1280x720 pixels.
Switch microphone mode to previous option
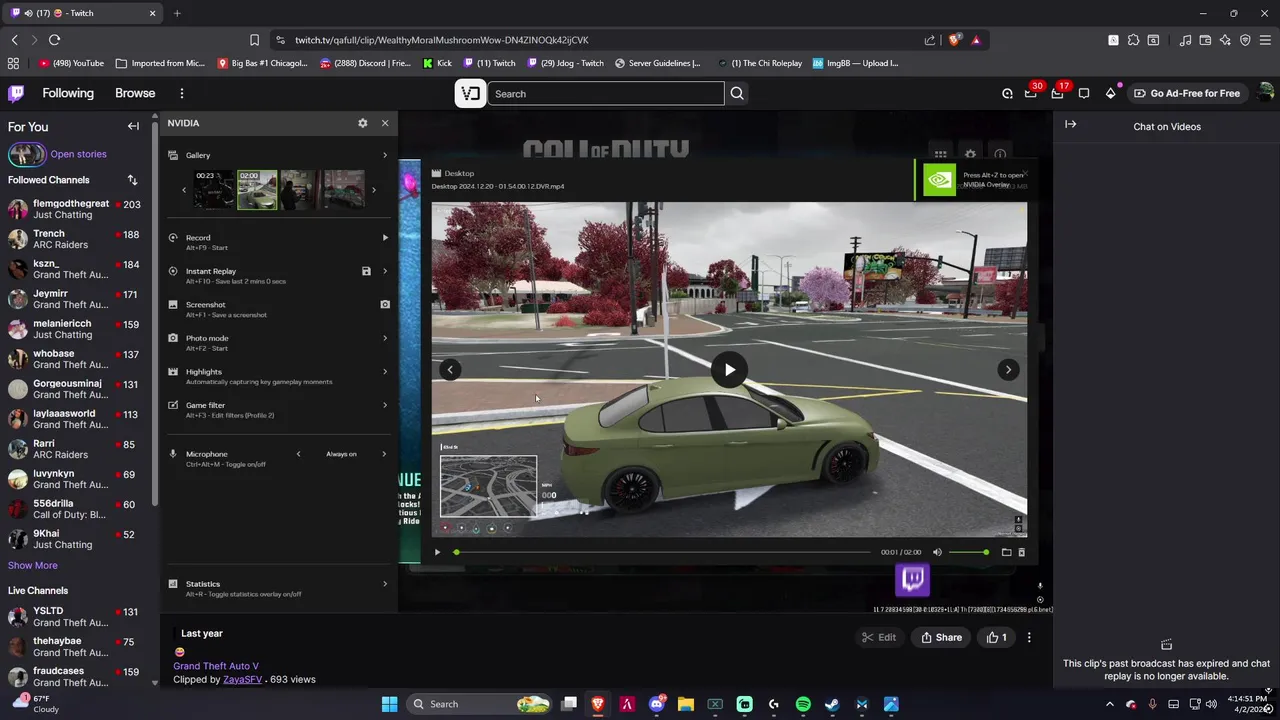tap(298, 454)
